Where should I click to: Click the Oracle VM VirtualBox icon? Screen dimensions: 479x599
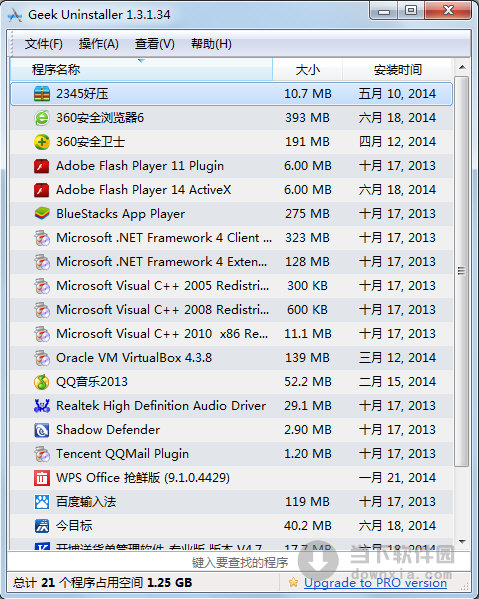point(42,358)
